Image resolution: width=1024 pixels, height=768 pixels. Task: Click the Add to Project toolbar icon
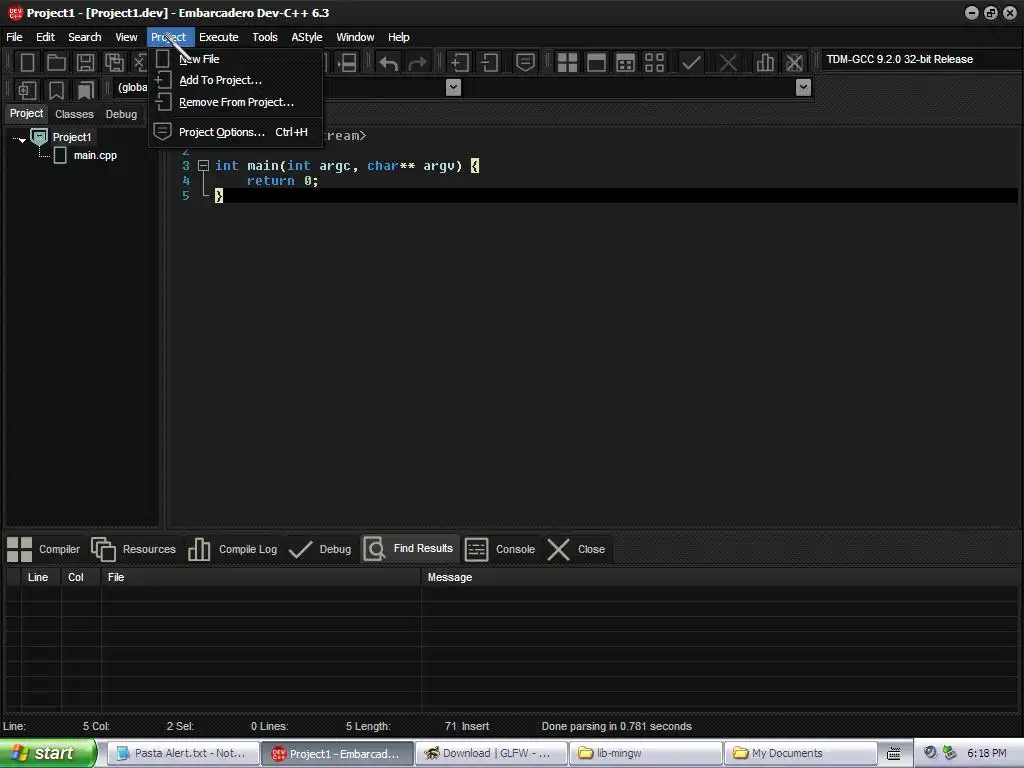[460, 63]
